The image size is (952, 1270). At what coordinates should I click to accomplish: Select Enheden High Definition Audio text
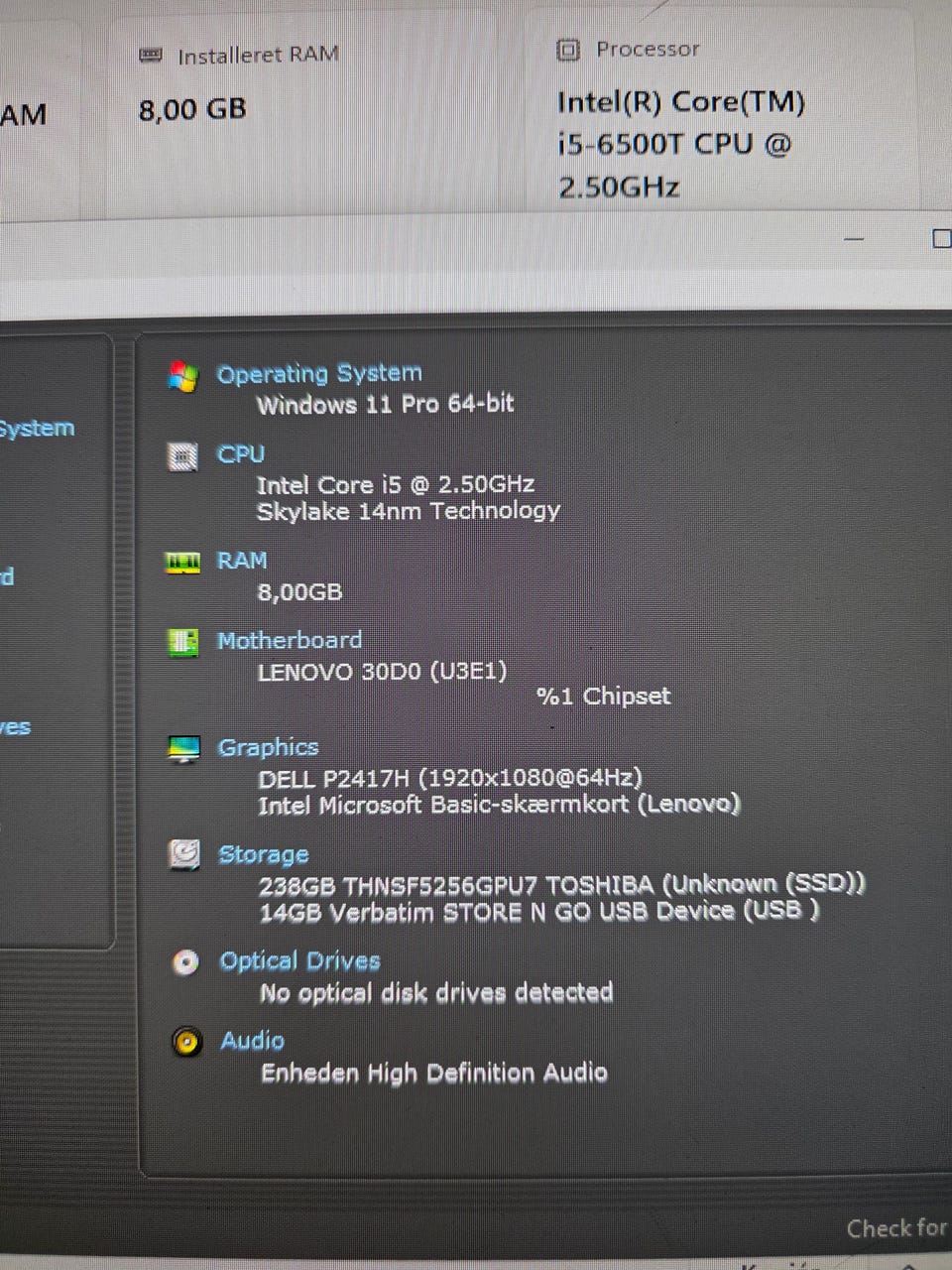point(433,1073)
